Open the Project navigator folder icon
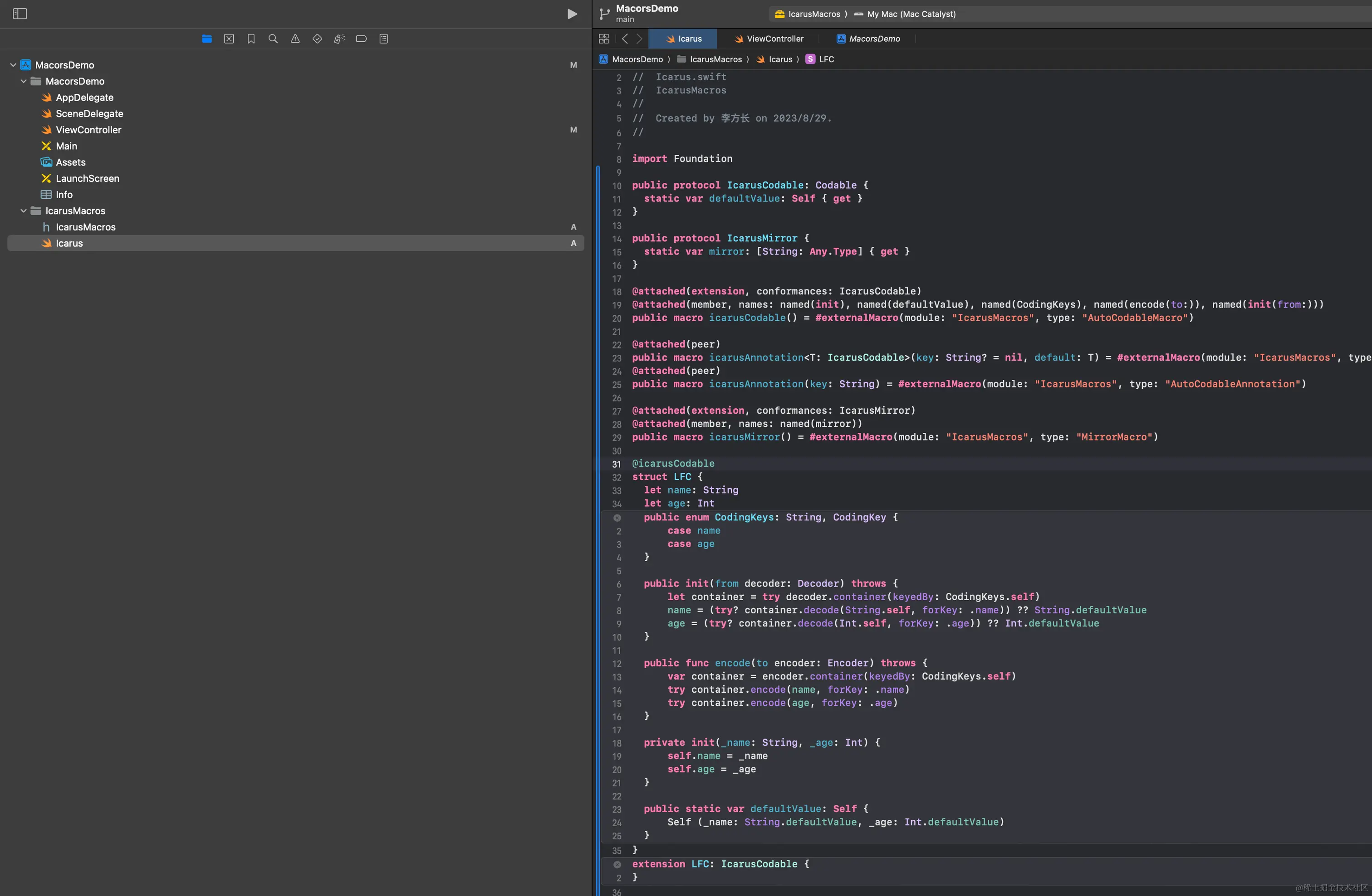The image size is (1372, 896). pyautogui.click(x=207, y=39)
